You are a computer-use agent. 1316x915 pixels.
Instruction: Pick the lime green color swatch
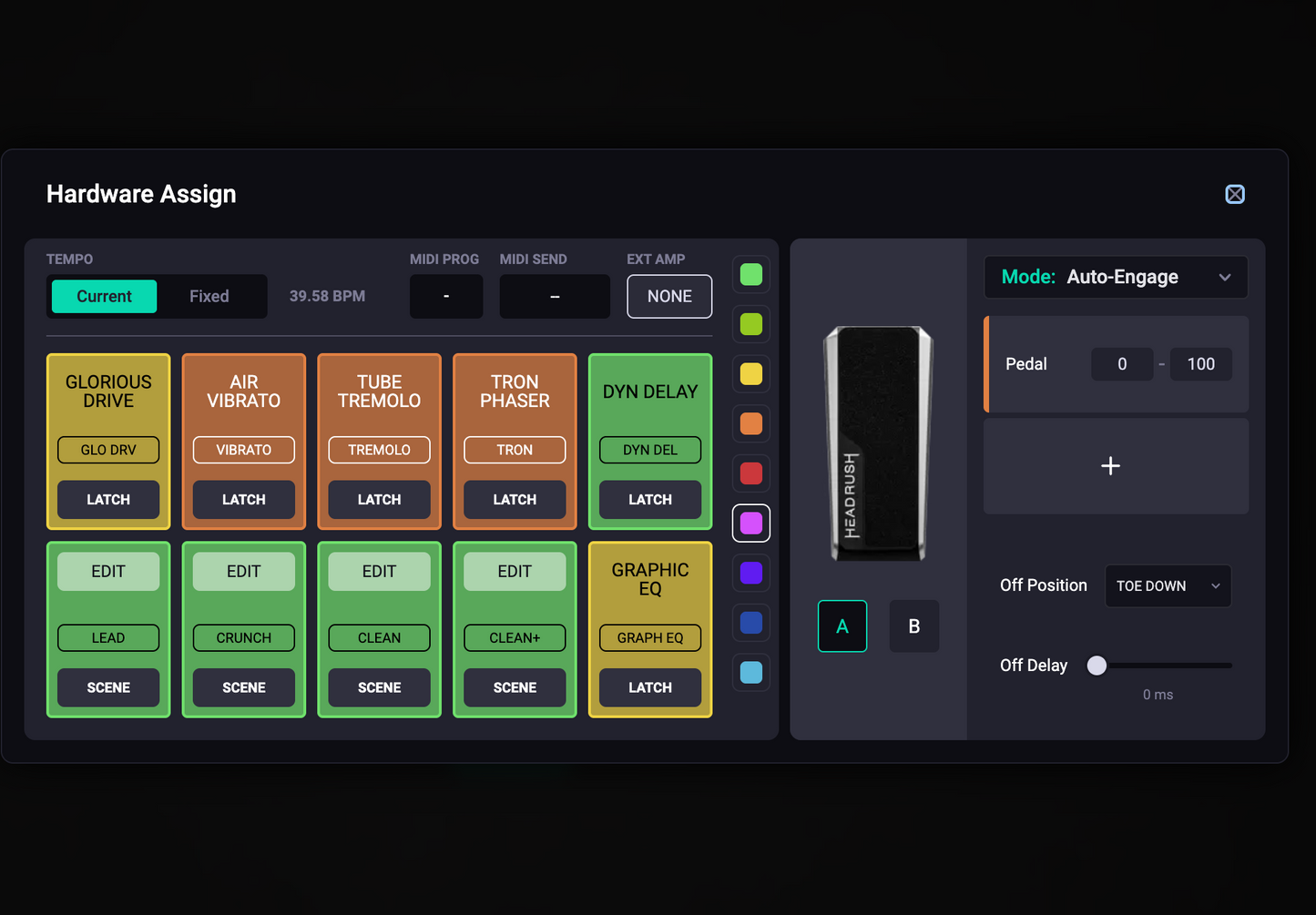[751, 324]
